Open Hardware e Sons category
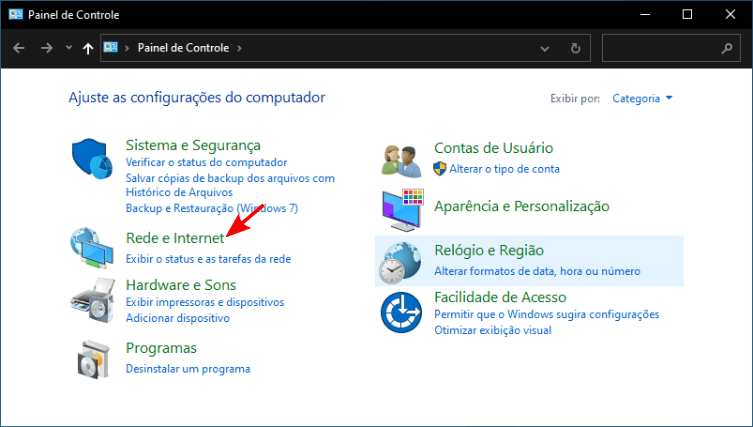 point(181,285)
